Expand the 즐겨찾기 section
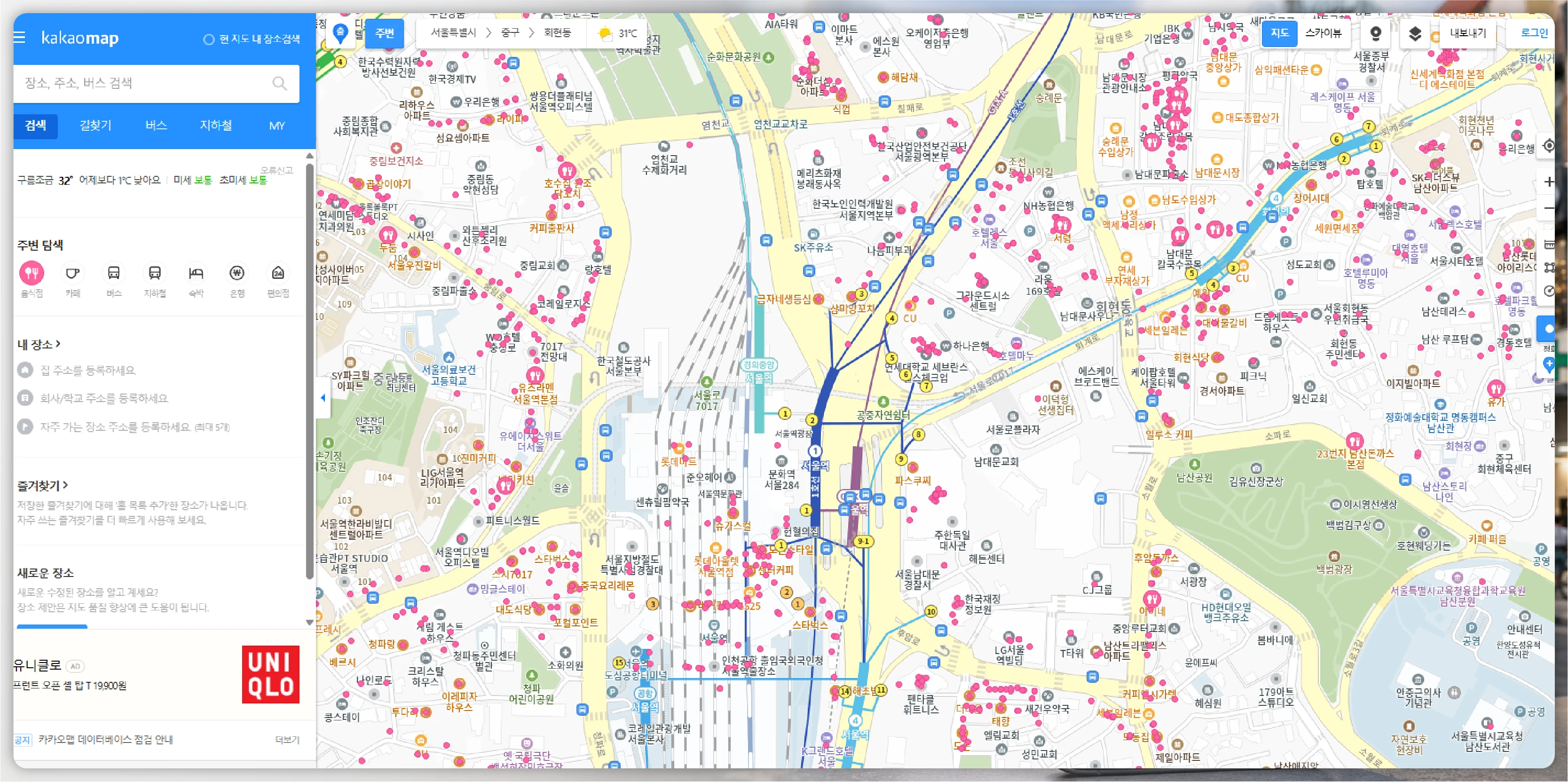This screenshot has height=782, width=1568. pyautogui.click(x=43, y=486)
